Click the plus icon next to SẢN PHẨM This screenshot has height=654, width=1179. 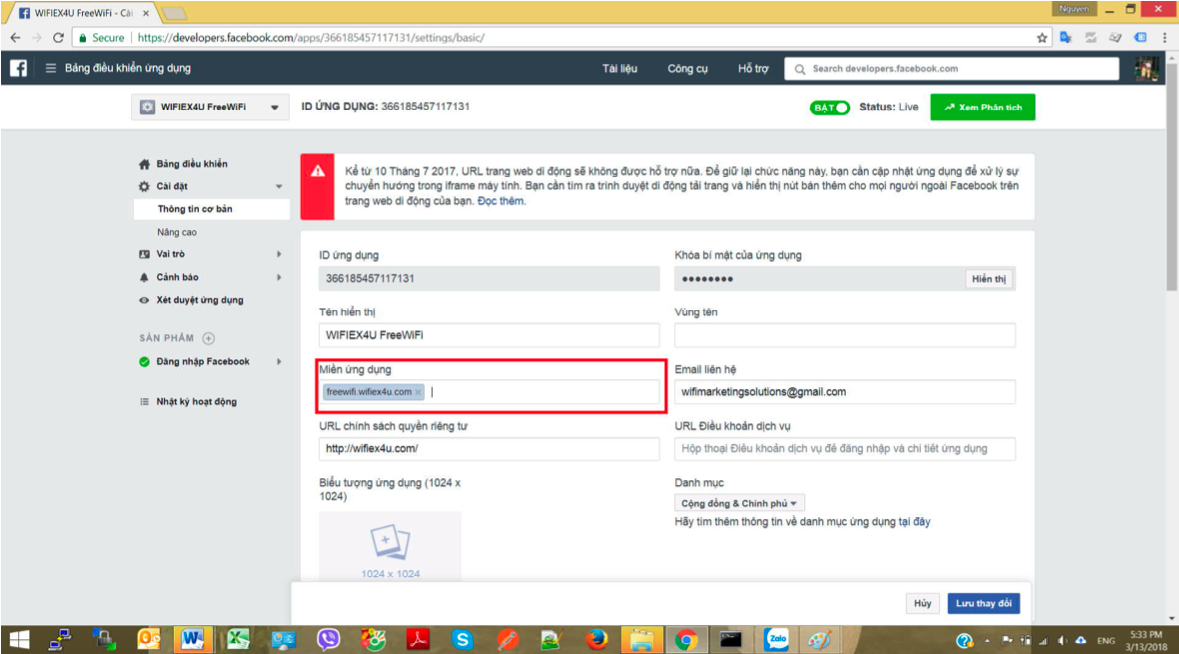tap(209, 338)
